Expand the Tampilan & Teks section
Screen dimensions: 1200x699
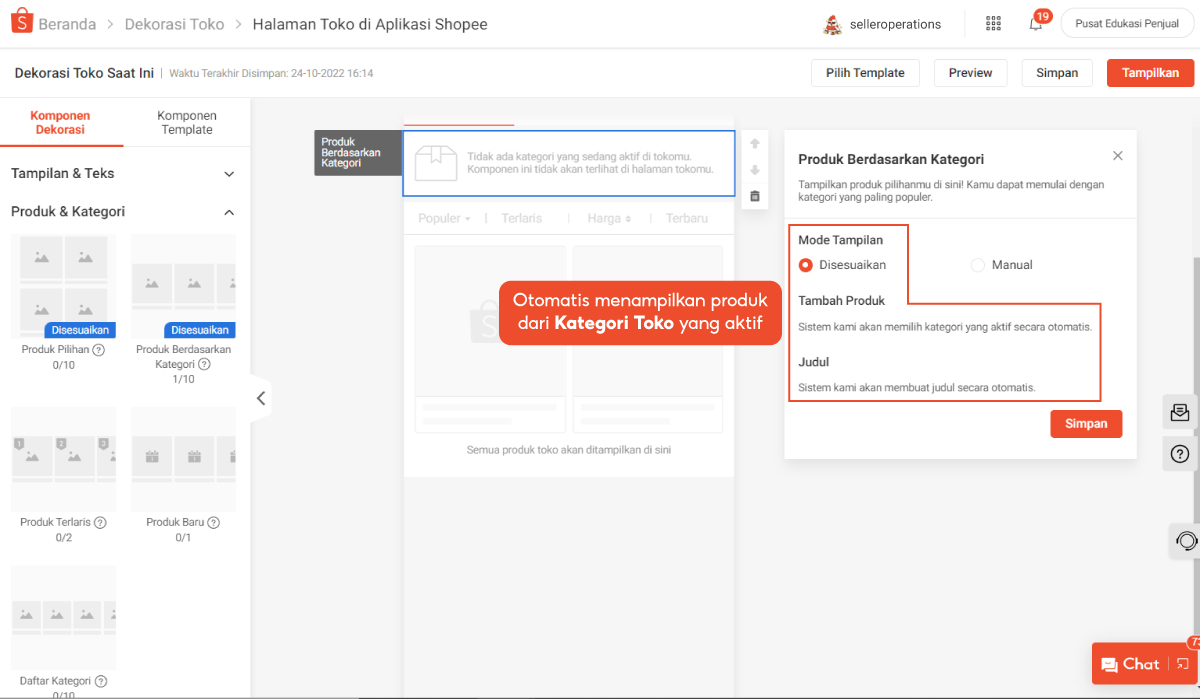[x=229, y=174]
